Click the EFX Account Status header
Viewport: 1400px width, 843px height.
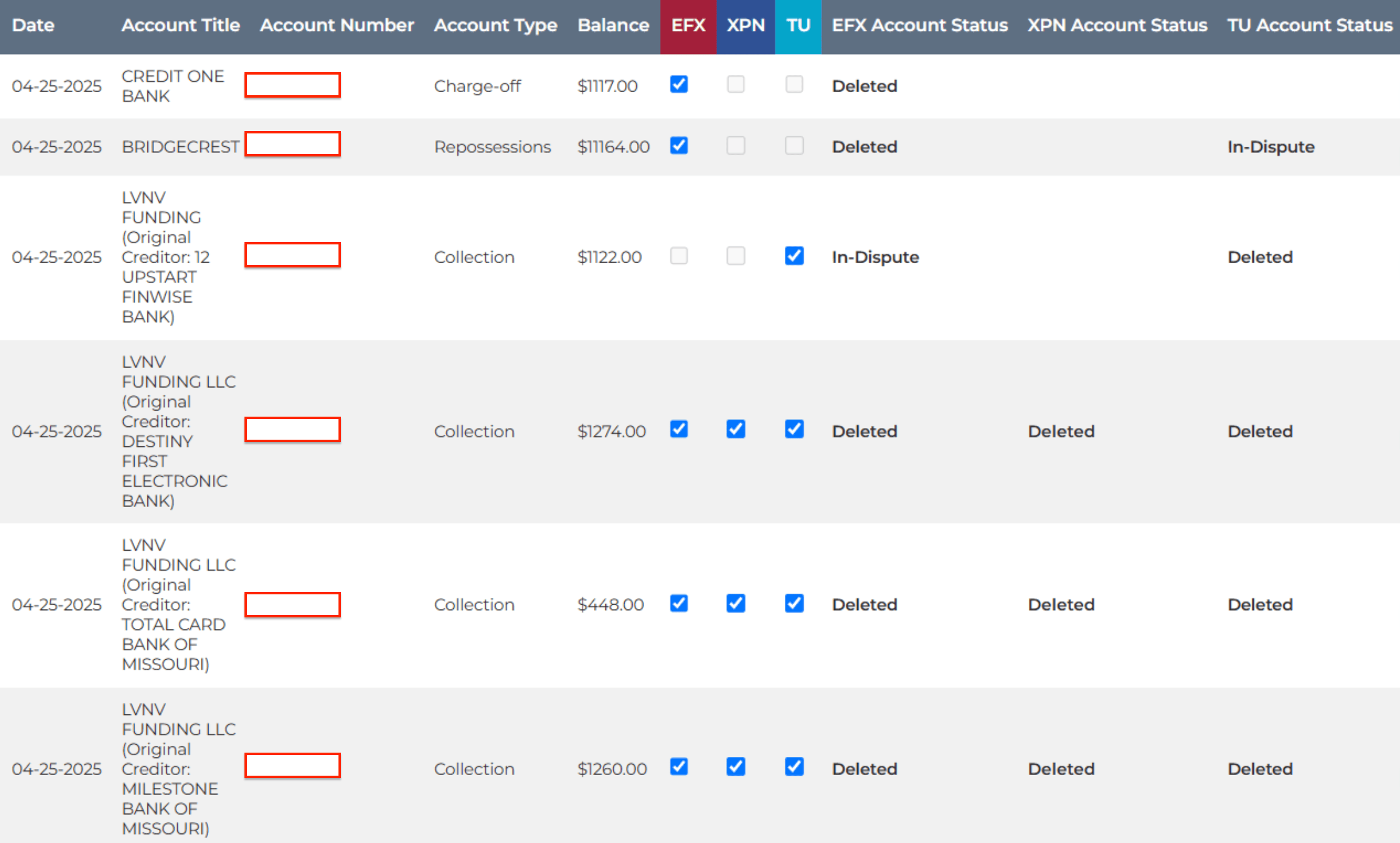tap(920, 25)
